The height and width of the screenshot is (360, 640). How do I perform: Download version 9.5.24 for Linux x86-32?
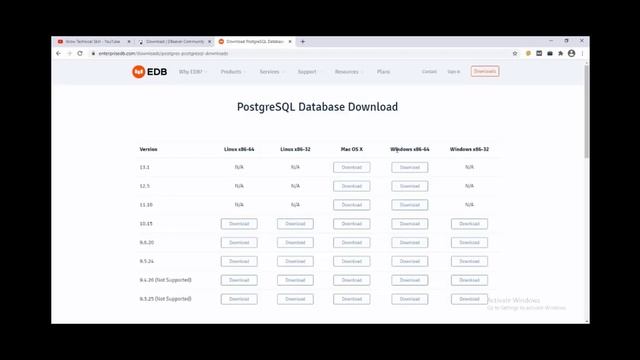295,261
